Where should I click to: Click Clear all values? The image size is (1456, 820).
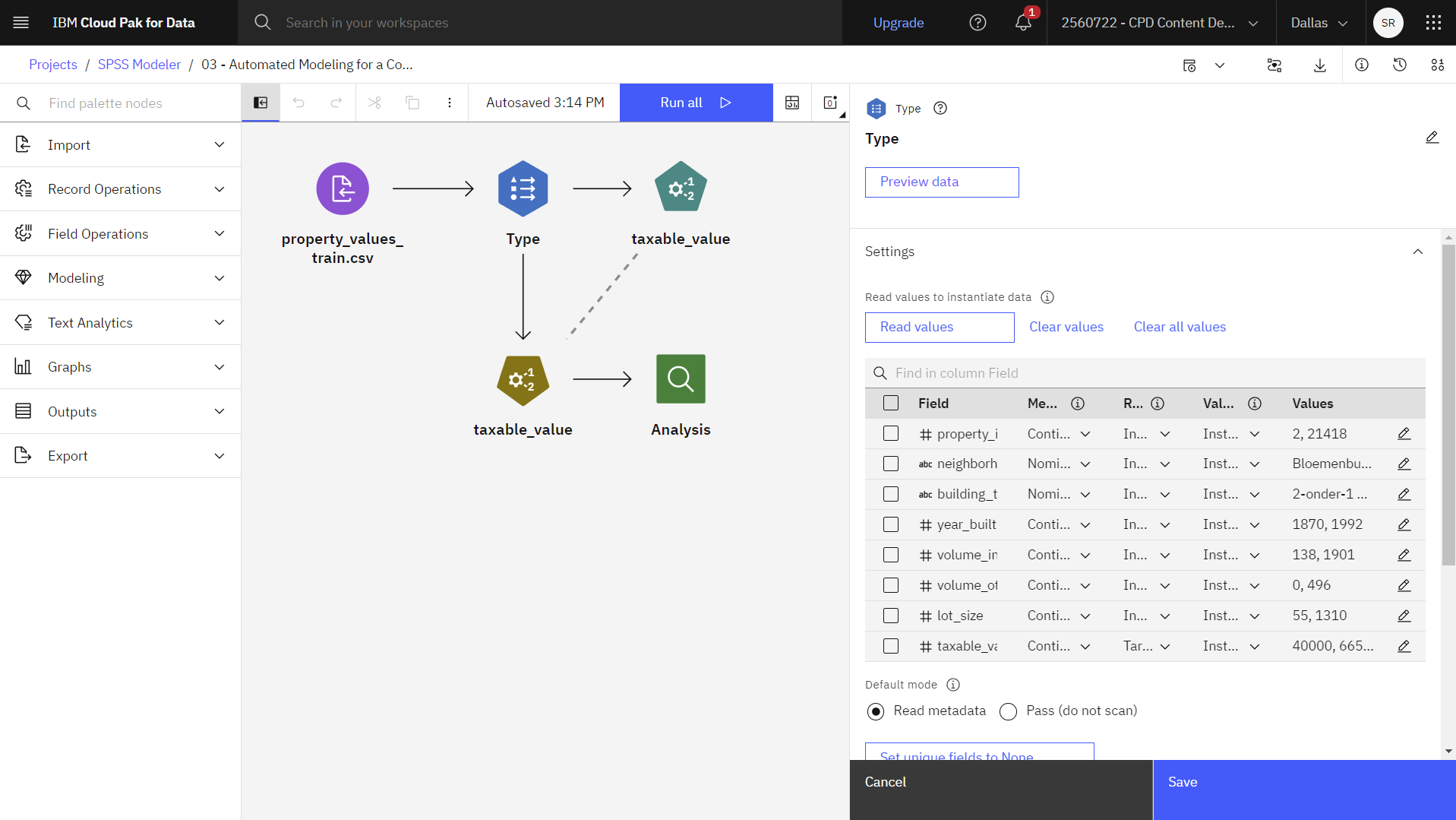[x=1180, y=327]
